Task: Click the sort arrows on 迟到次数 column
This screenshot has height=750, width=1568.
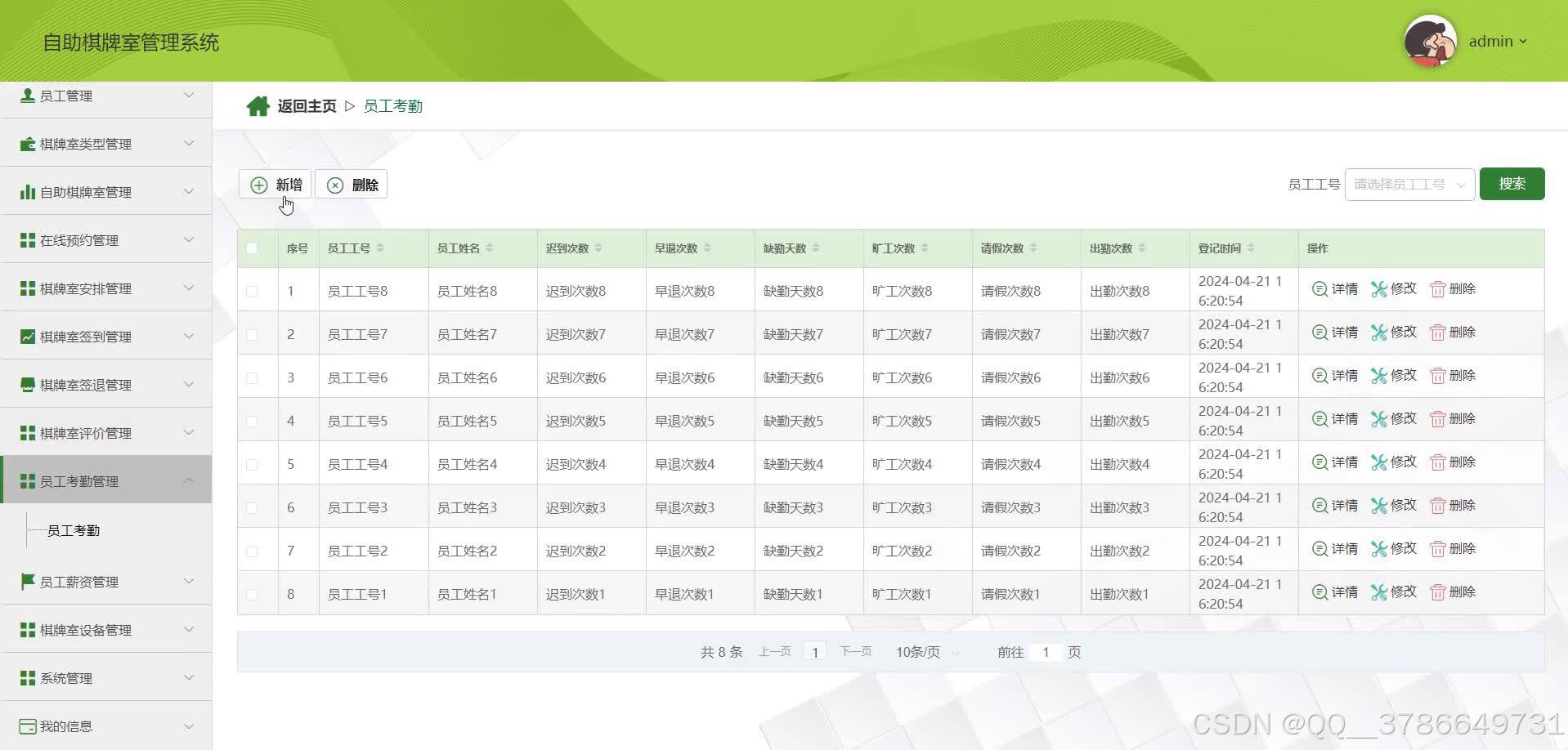Action: click(598, 248)
